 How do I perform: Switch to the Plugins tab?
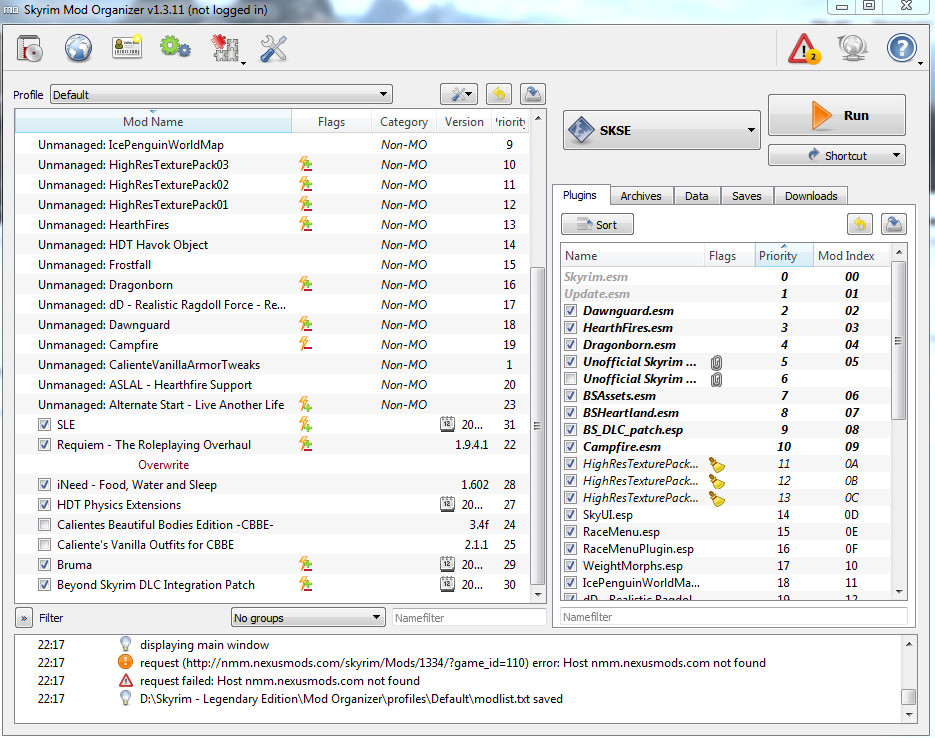(x=580, y=196)
